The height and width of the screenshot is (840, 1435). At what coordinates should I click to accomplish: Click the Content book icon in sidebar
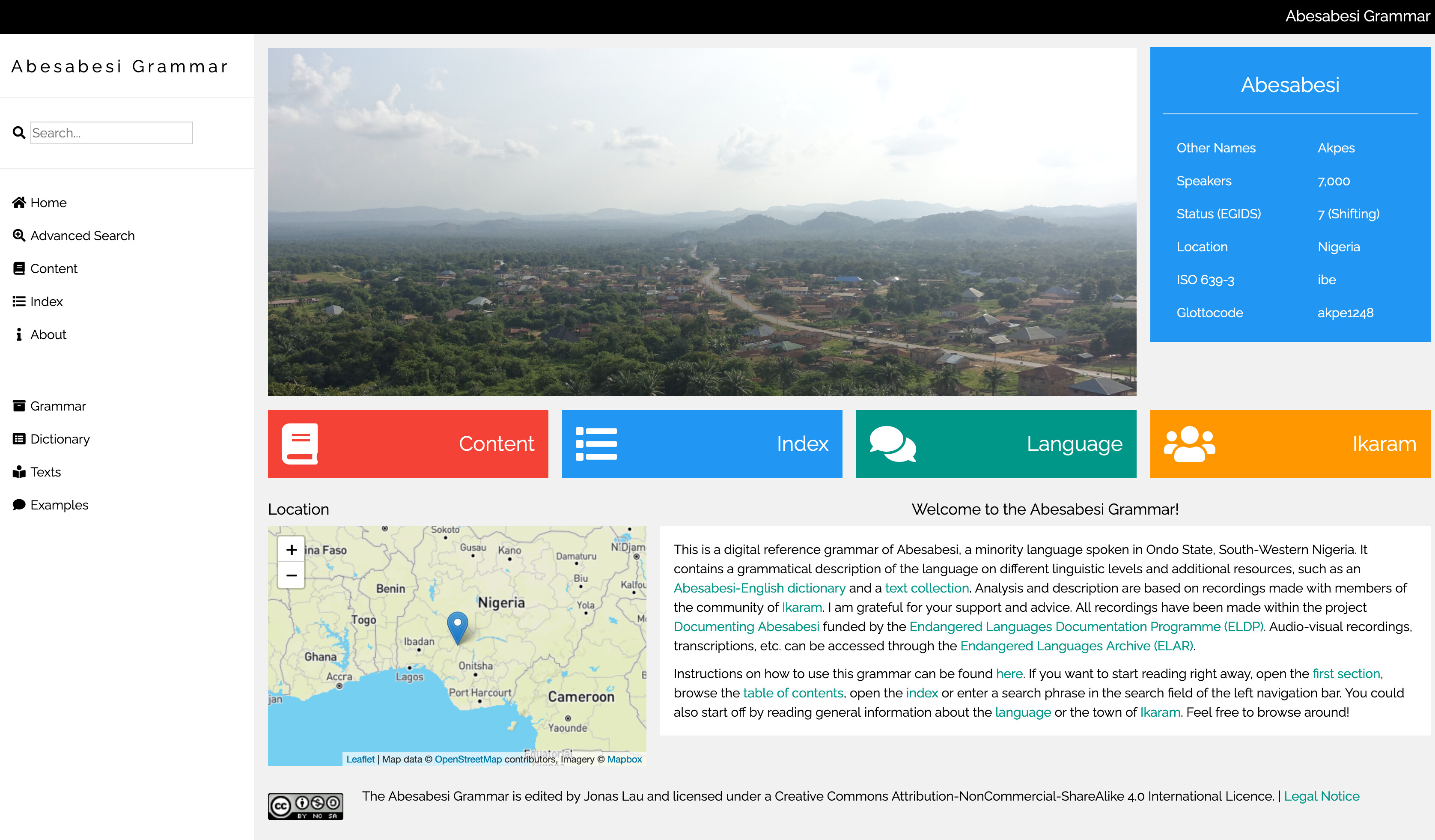19,269
